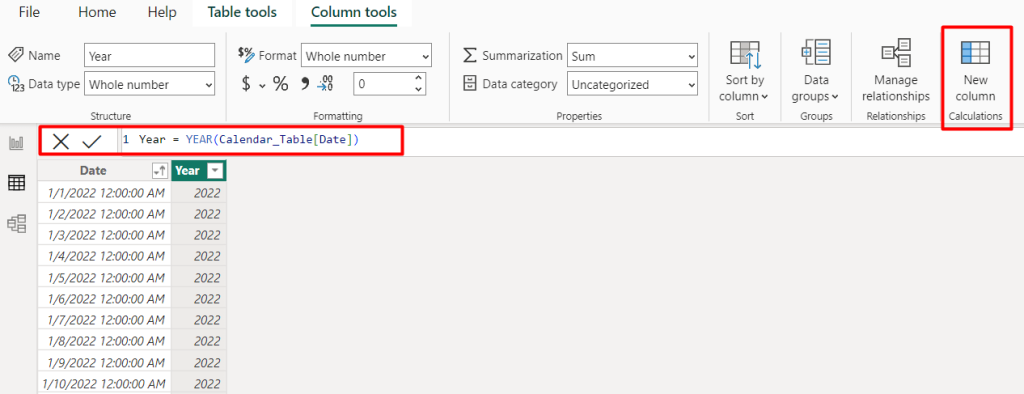Open Manage relationships
This screenshot has width=1024, height=394.
point(895,71)
